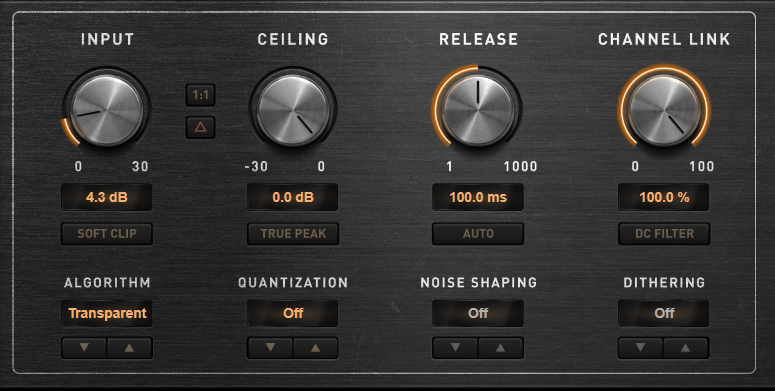The width and height of the screenshot is (775, 391).
Task: Step Noise Shaping down with arrow
Action: coord(455,348)
